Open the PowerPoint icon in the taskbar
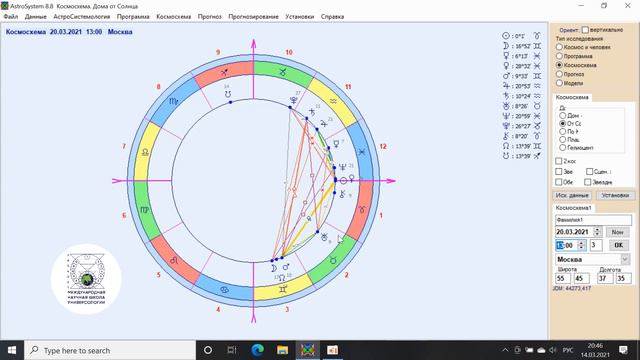 [332, 350]
